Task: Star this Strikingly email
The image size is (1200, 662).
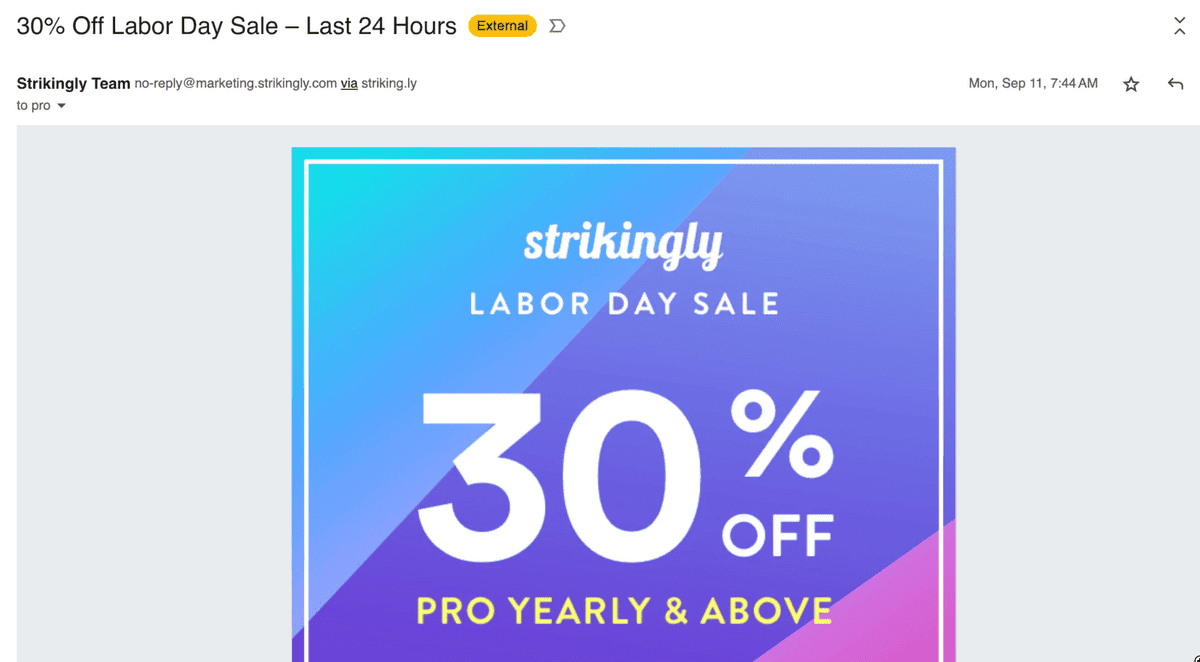Action: coord(1131,84)
